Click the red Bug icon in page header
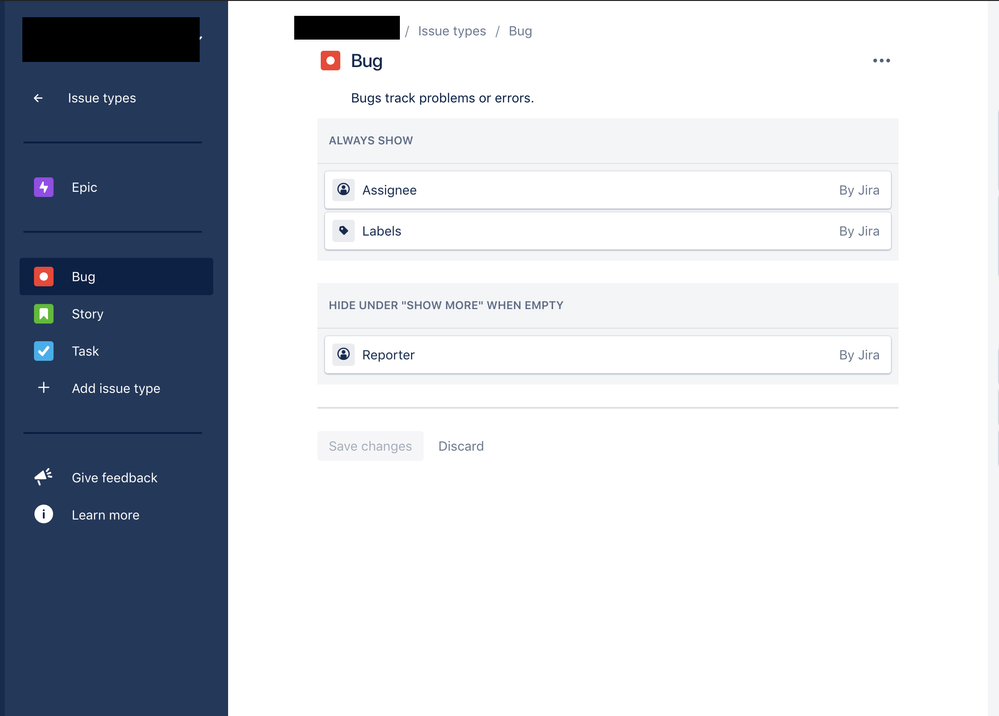Image resolution: width=999 pixels, height=716 pixels. point(330,61)
